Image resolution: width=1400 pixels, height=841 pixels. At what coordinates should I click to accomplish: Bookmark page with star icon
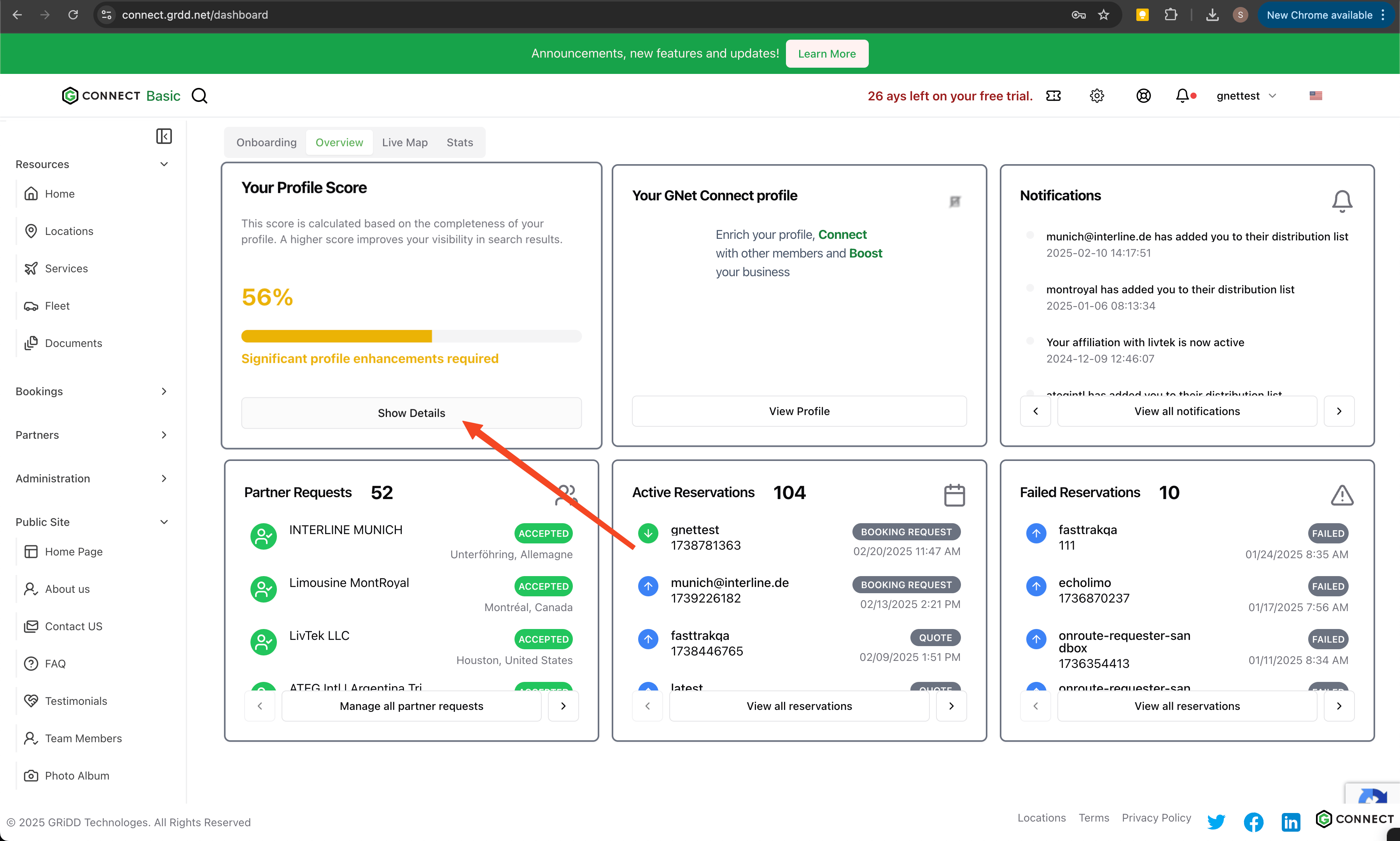click(x=1103, y=15)
